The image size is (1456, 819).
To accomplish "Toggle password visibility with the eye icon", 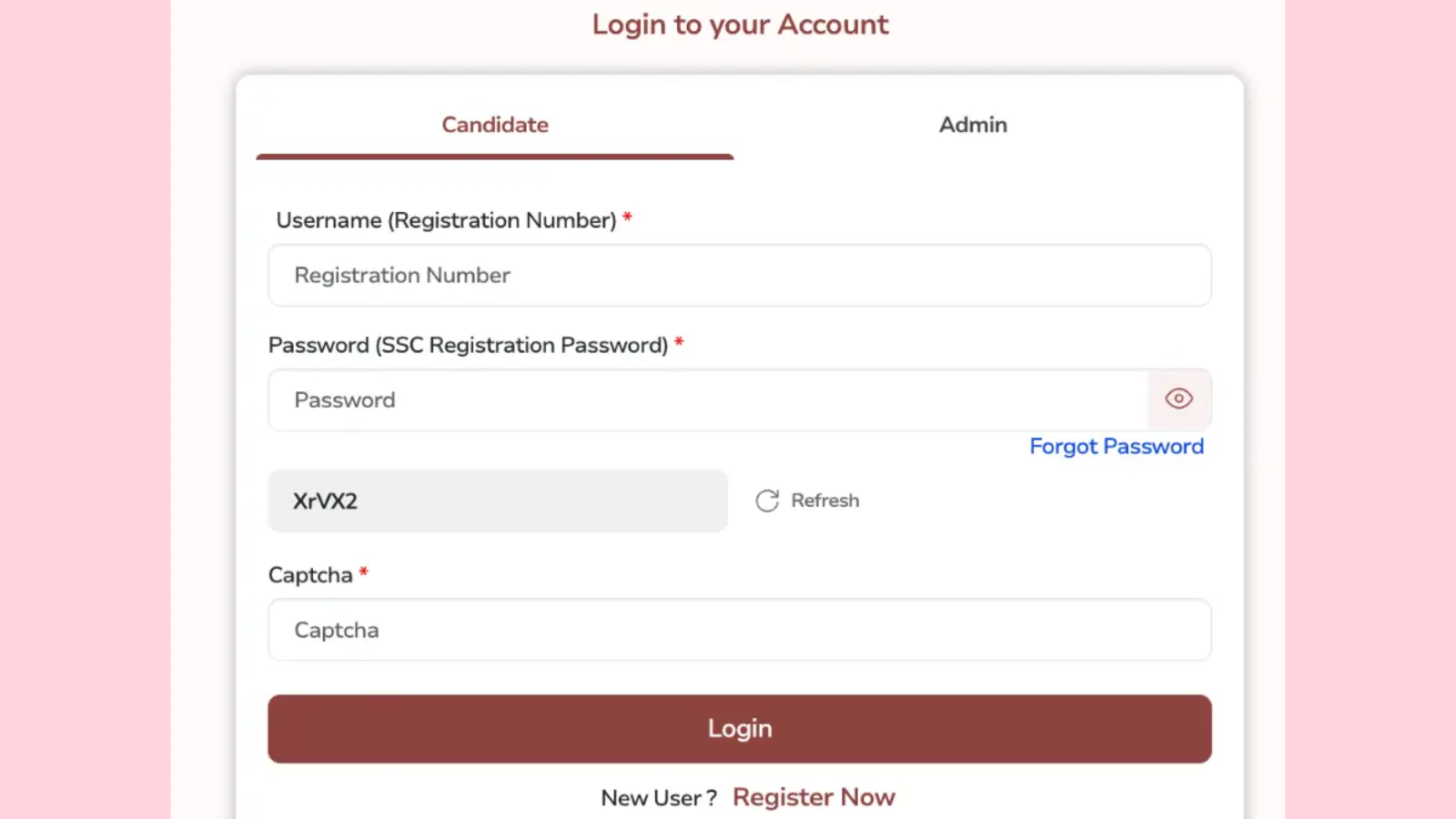I will [1178, 399].
